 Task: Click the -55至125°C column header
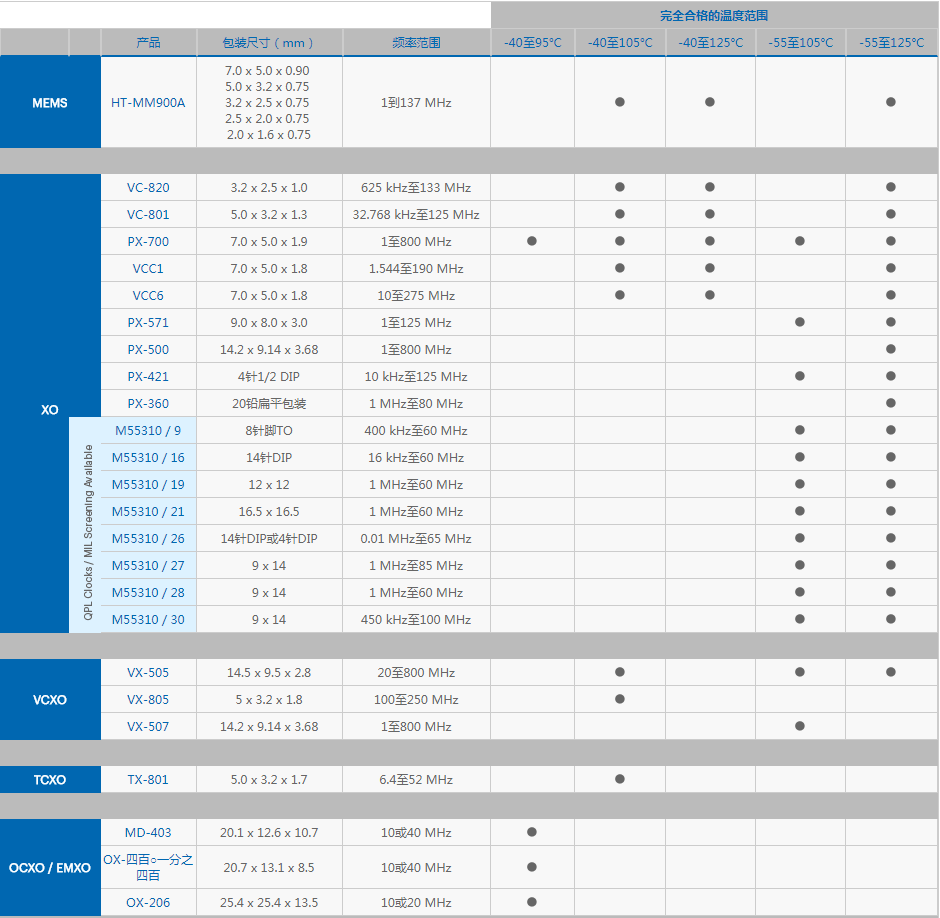pyautogui.click(x=891, y=42)
